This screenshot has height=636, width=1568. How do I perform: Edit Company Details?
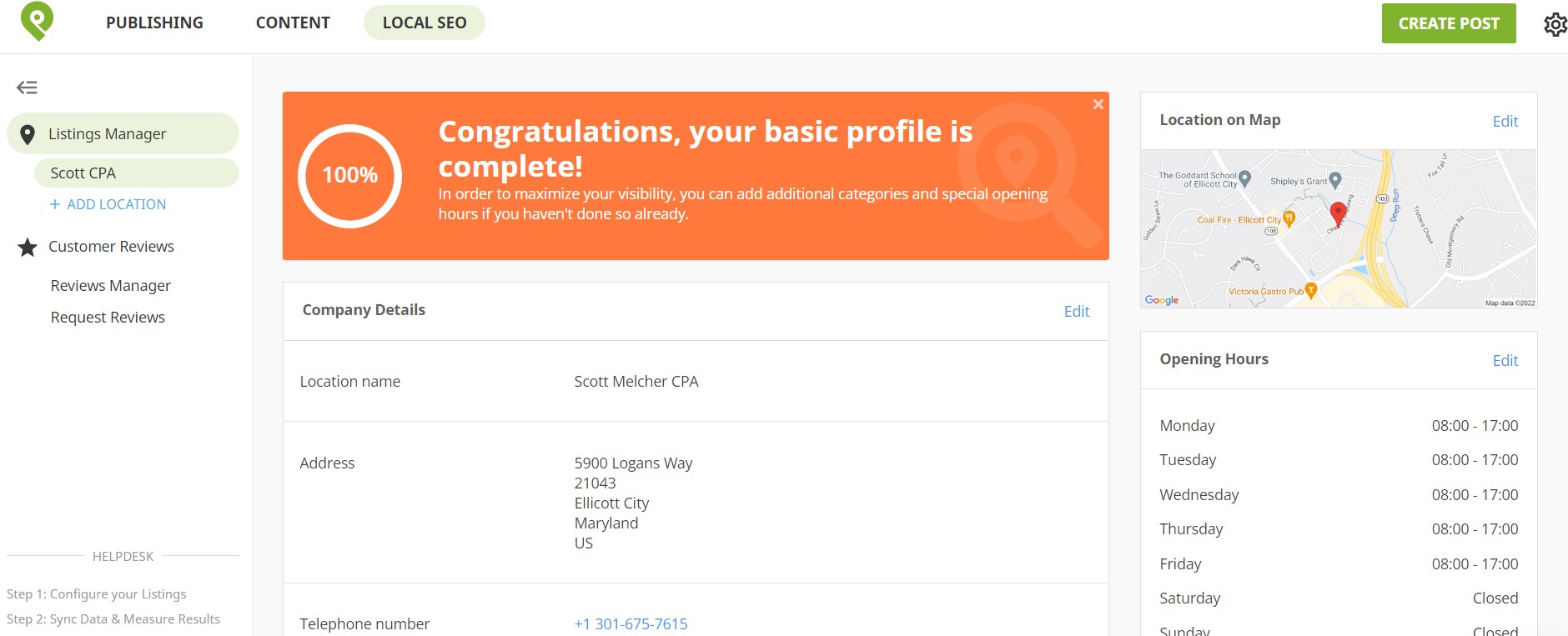point(1077,311)
